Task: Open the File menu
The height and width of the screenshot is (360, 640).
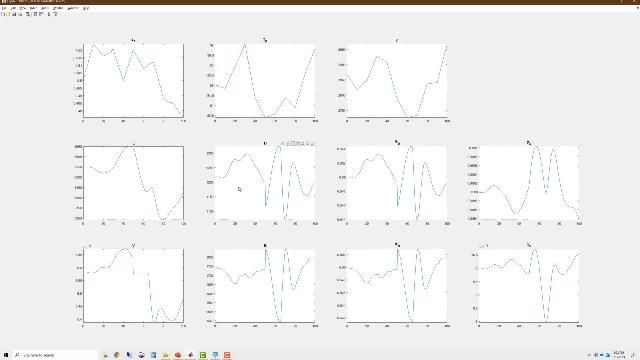Action: [x=3, y=8]
